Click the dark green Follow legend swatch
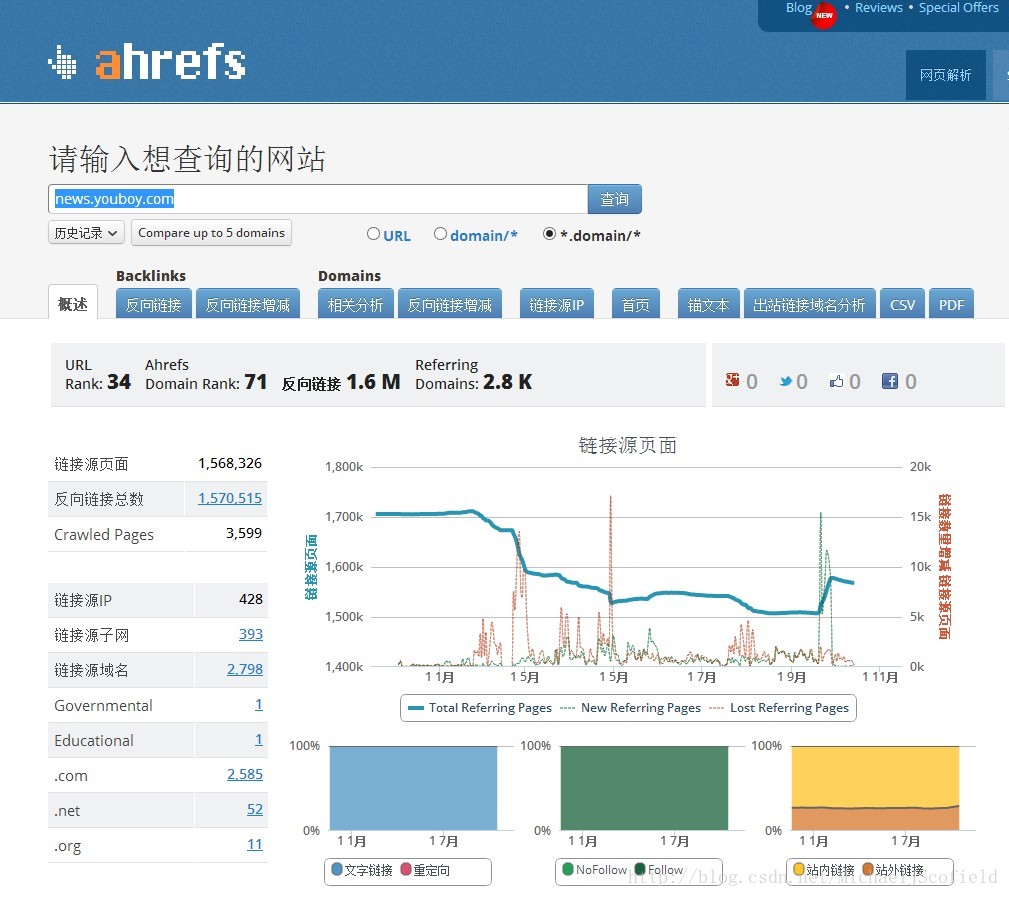Viewport: 1009px width, 897px height. click(x=640, y=869)
